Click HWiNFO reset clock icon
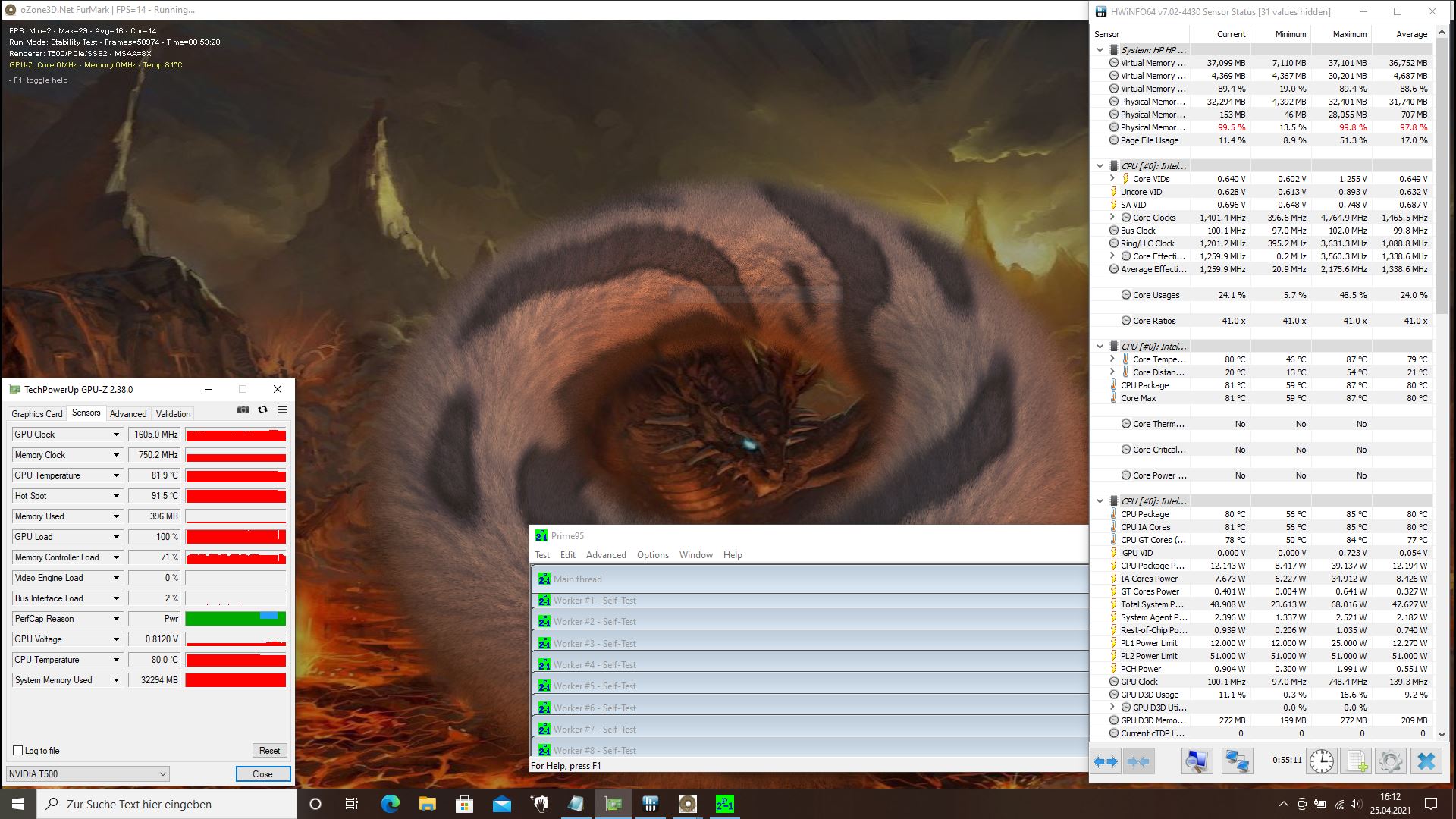The image size is (1456, 819). point(1321,761)
